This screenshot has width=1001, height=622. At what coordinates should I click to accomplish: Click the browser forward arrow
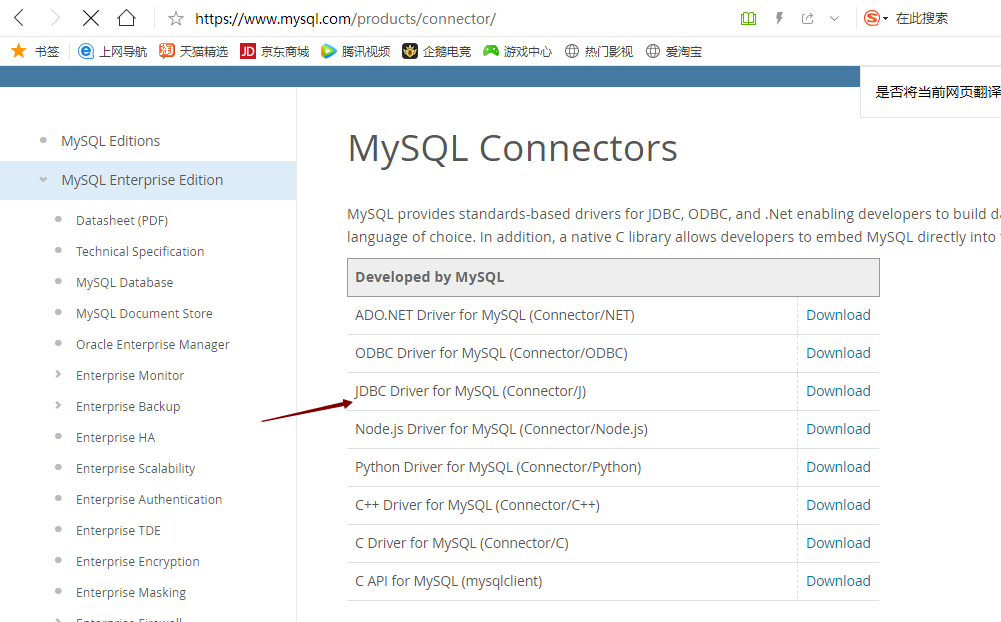[55, 18]
